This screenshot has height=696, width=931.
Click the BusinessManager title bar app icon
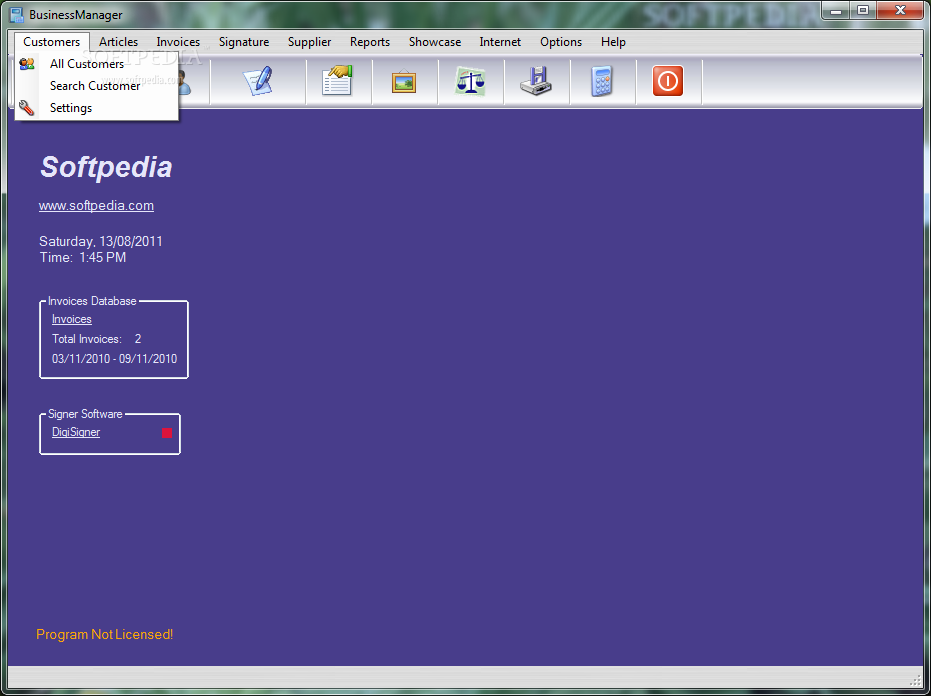tap(17, 14)
